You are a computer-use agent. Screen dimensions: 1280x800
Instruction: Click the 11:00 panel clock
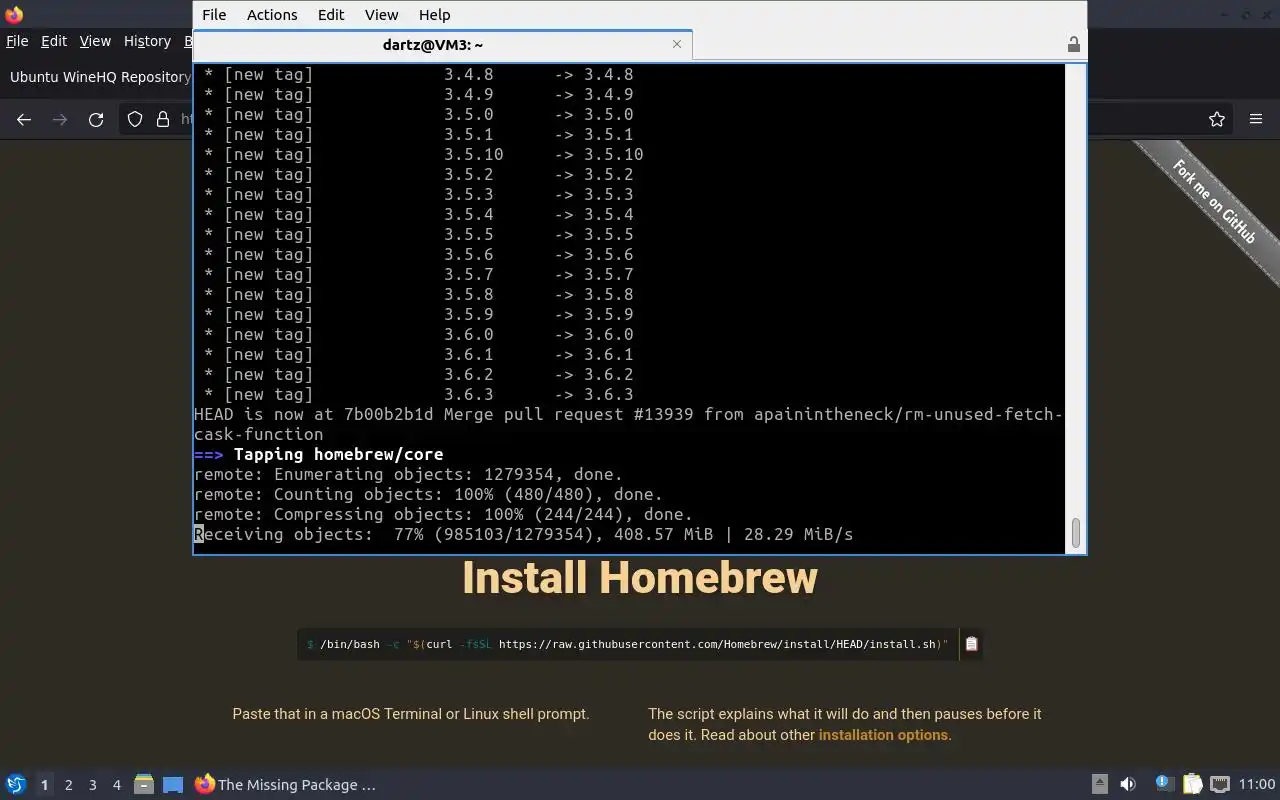point(1257,785)
